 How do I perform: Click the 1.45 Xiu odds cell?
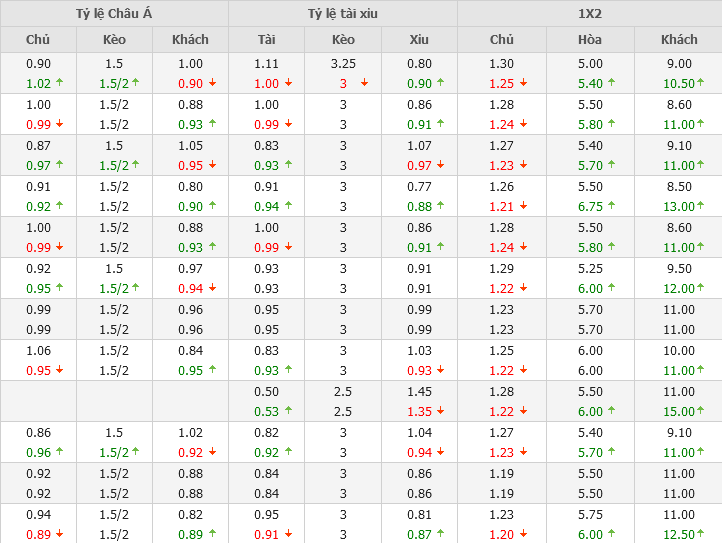(x=419, y=391)
